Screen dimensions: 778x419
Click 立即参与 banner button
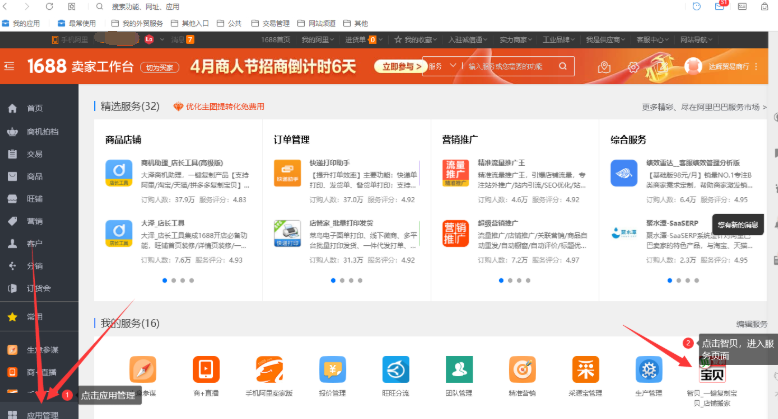click(x=401, y=66)
